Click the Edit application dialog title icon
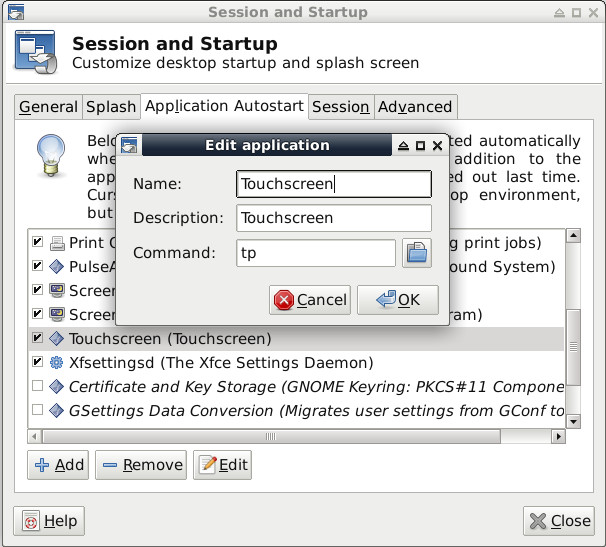The height and width of the screenshot is (547, 606). pyautogui.click(x=128, y=146)
